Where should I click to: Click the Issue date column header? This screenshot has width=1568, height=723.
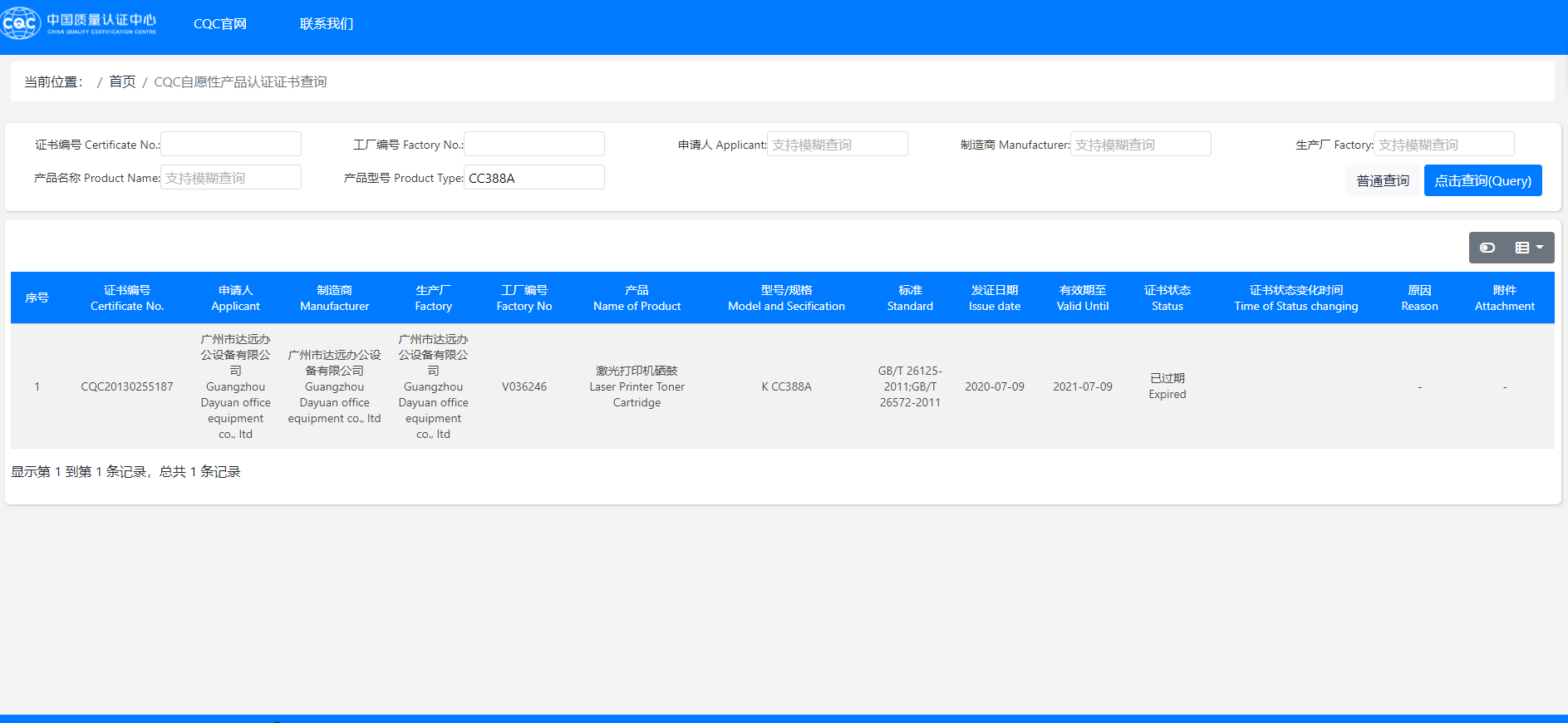coord(995,298)
